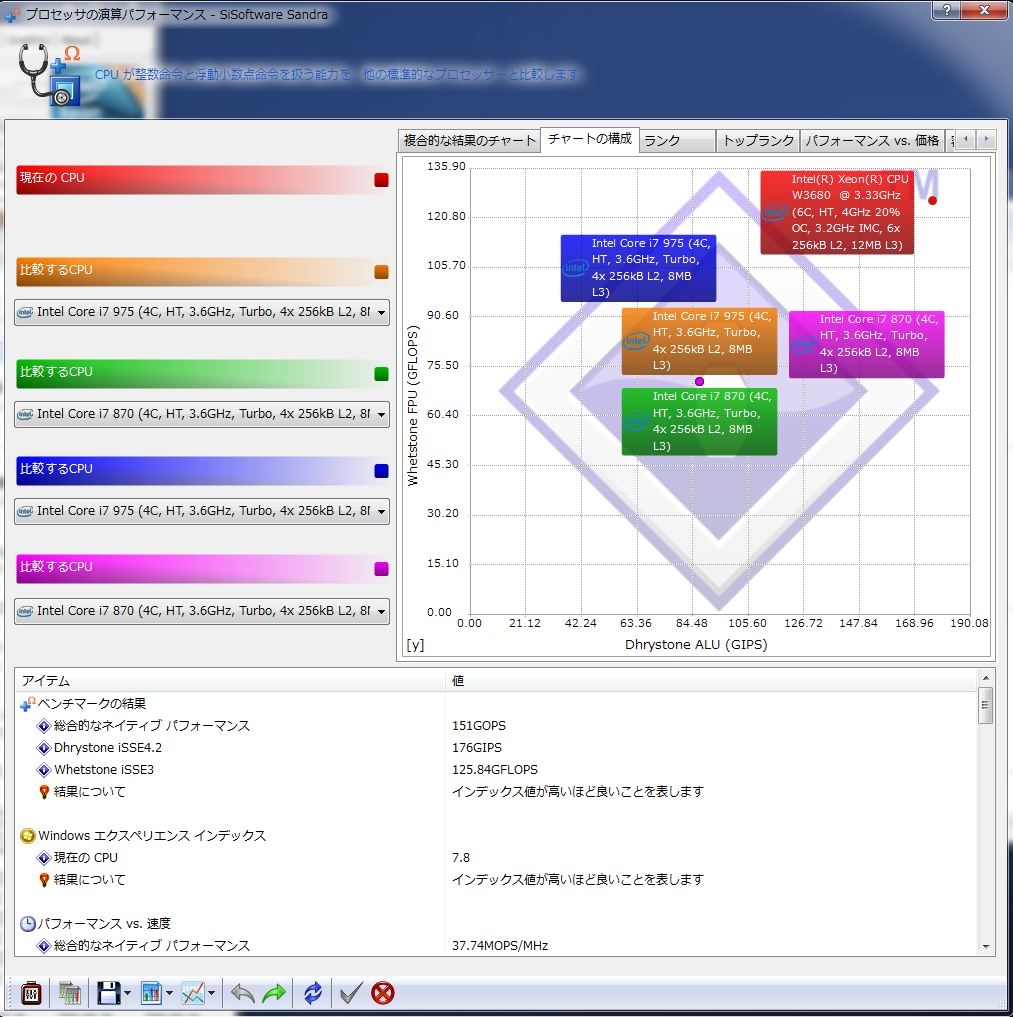
Task: Open the トップランク tab
Action: coord(758,141)
